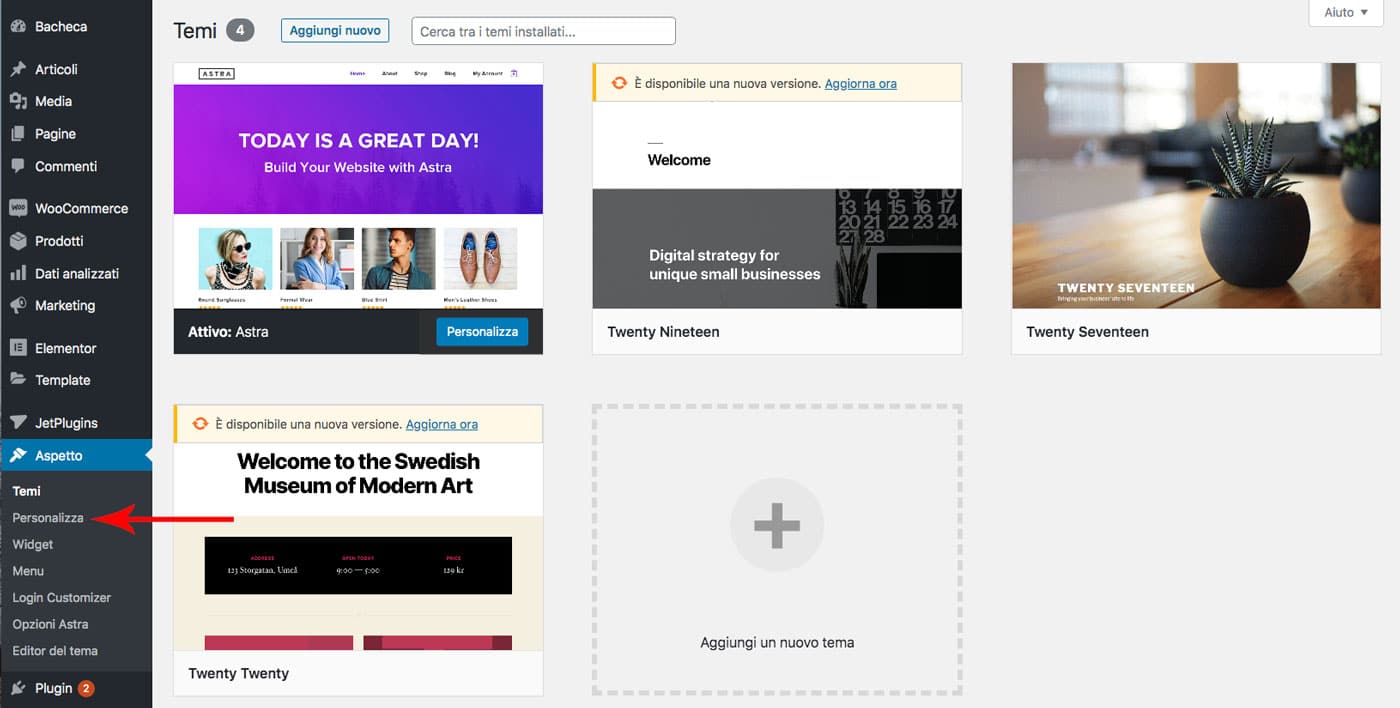1400x708 pixels.
Task: Click the search installed themes field
Action: [x=544, y=31]
